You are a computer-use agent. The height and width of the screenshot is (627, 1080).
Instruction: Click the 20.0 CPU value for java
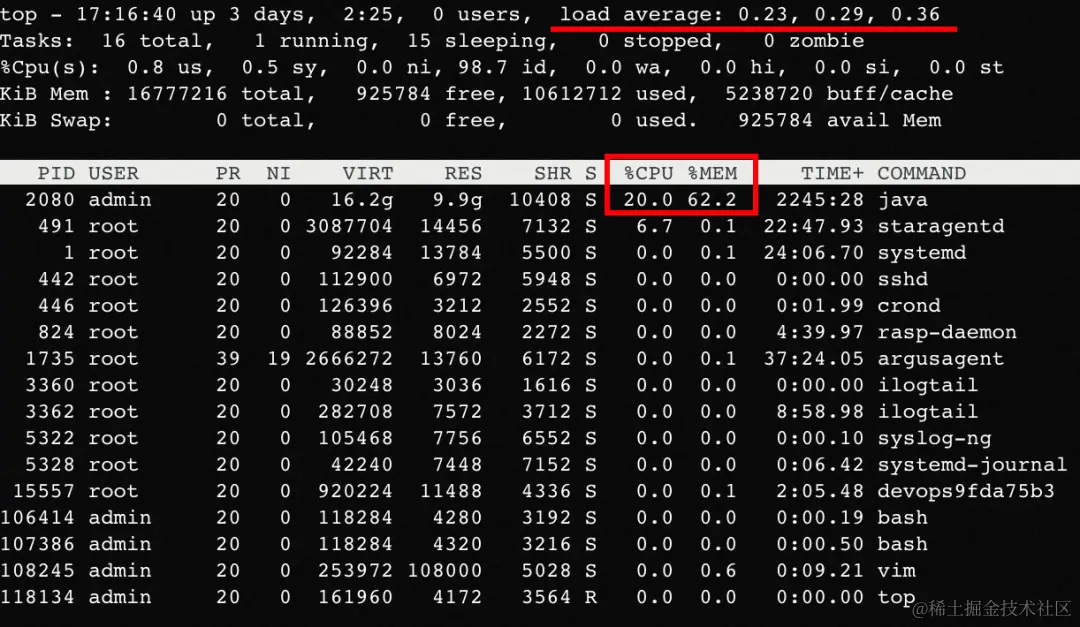pyautogui.click(x=648, y=200)
